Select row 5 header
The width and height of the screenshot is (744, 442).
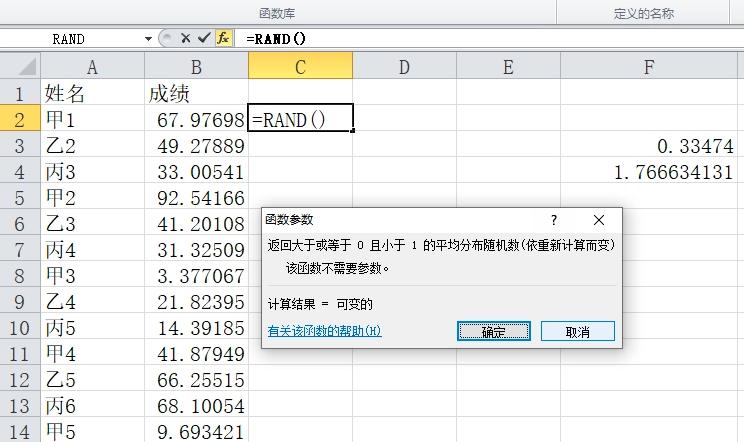[x=19, y=198]
